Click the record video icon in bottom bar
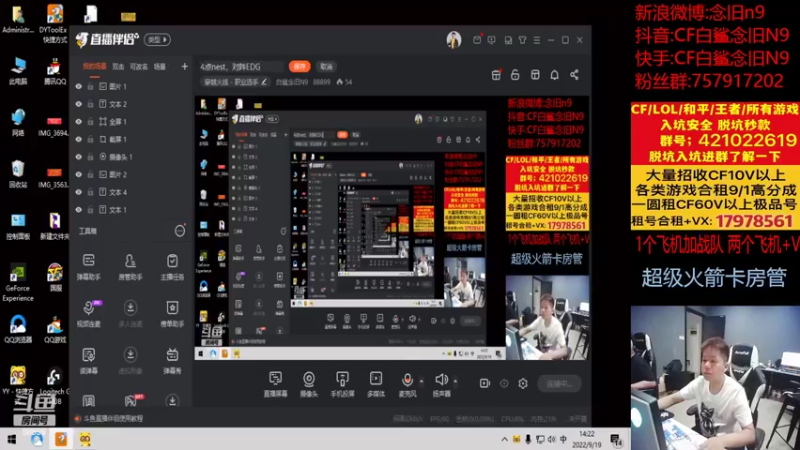800x450 pixels. click(x=485, y=383)
